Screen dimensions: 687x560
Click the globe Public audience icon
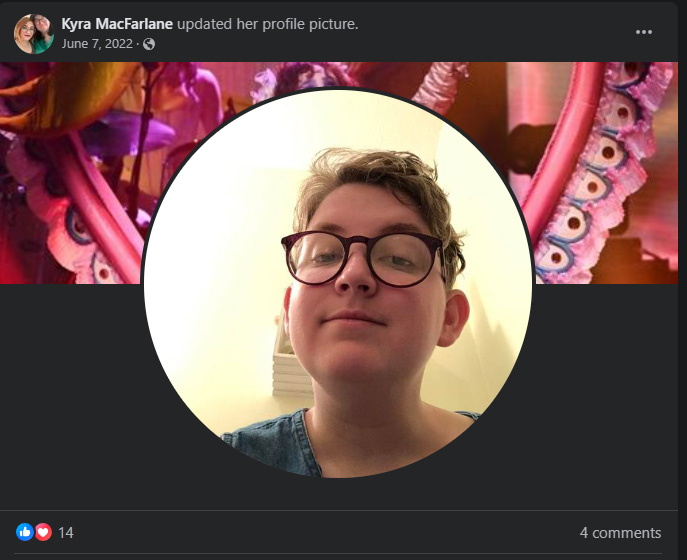click(149, 44)
